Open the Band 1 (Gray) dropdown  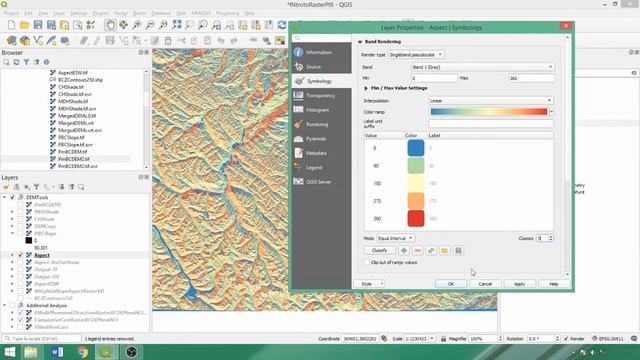pos(482,67)
